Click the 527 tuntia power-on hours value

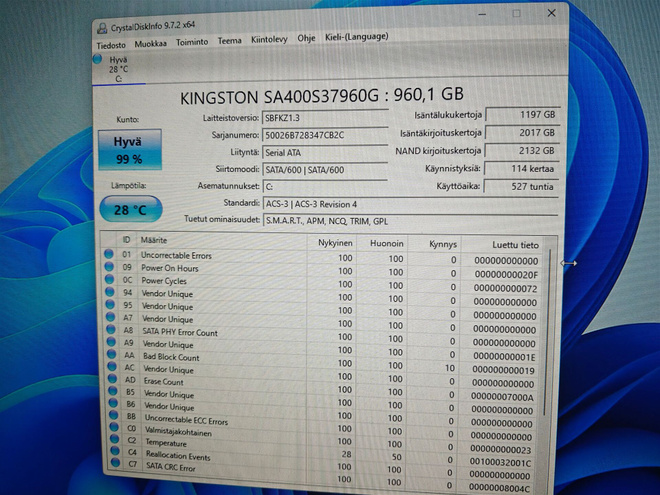[x=521, y=186]
